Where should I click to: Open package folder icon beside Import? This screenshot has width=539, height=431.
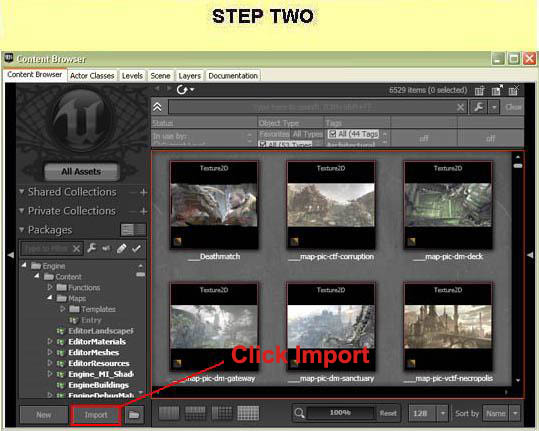[134, 415]
